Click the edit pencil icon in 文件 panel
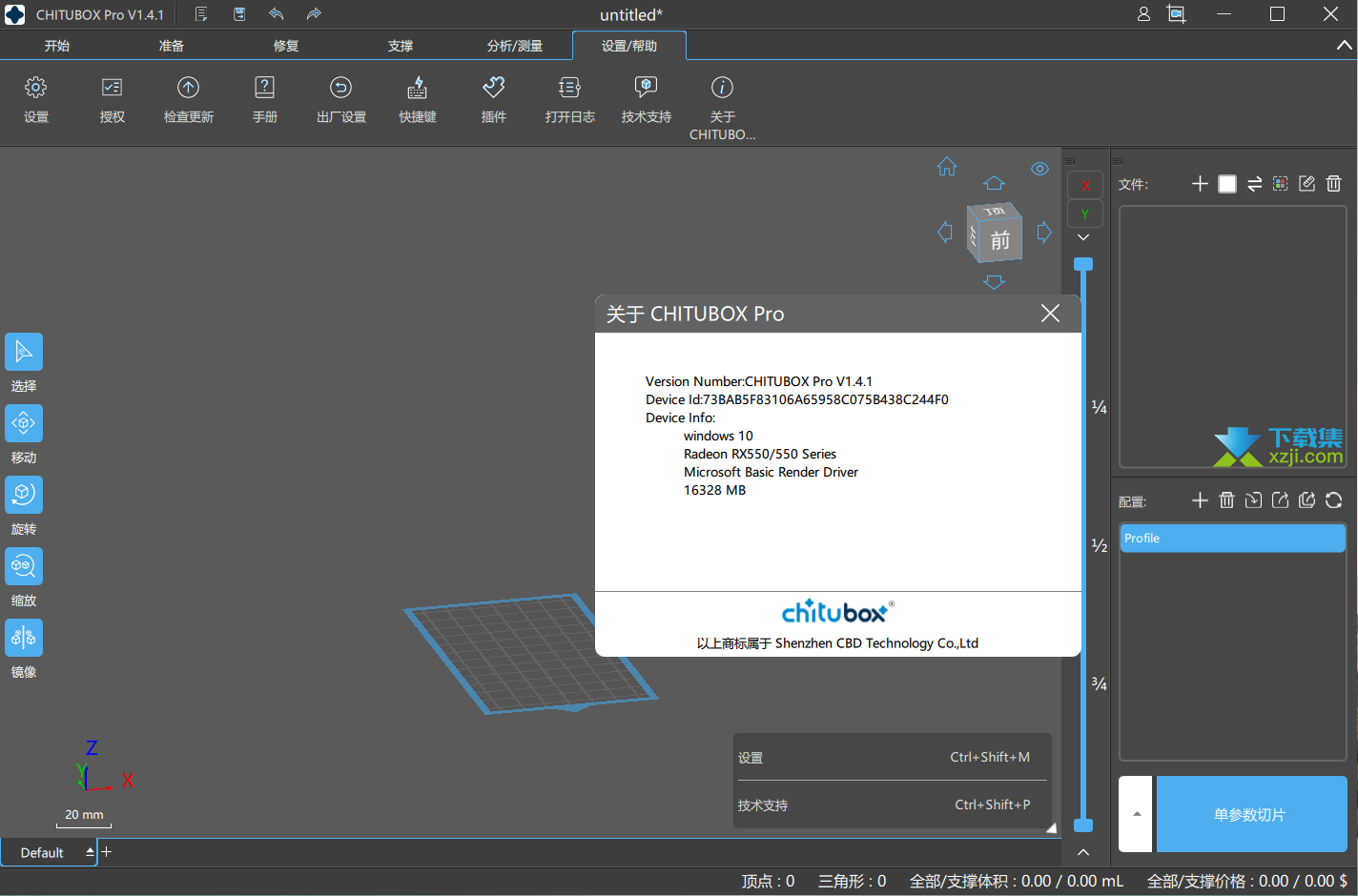The height and width of the screenshot is (896, 1358). [1307, 184]
